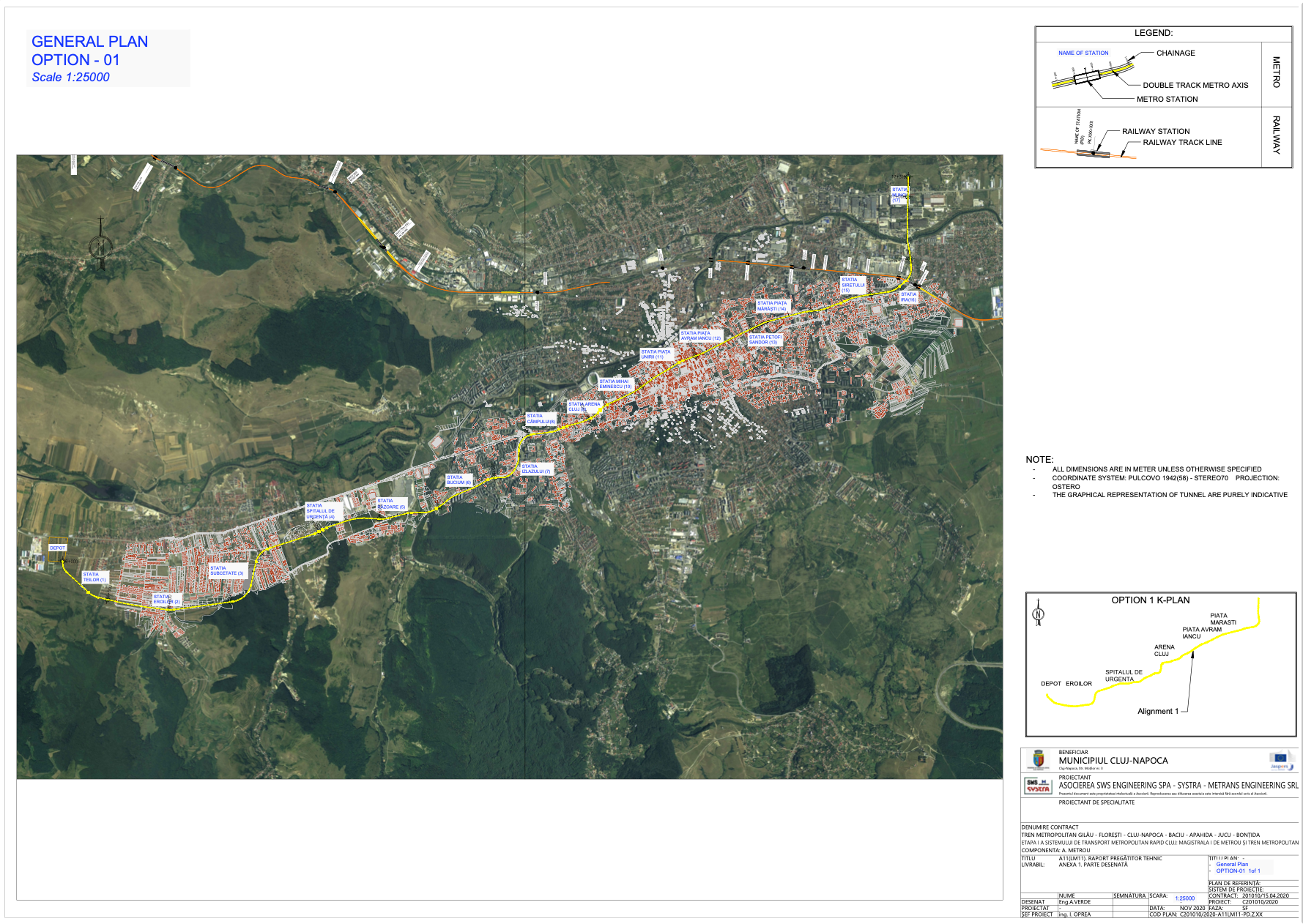The height and width of the screenshot is (924, 1303).
Task: Select the Statia Siretului (15) label
Action: coord(853,285)
